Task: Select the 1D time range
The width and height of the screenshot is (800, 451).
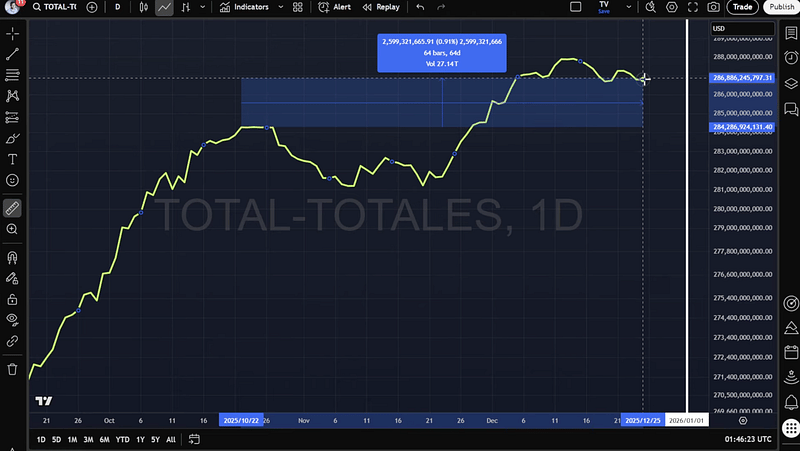Action: (x=41, y=439)
